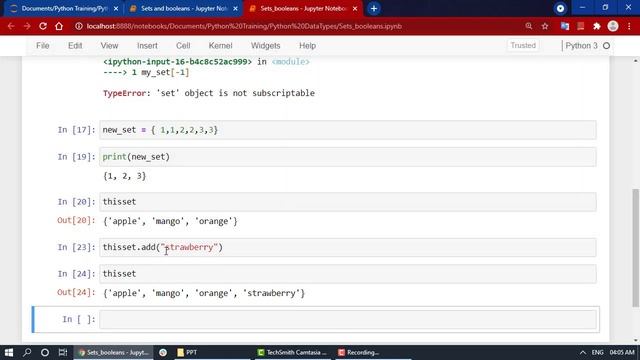Click the 04:05 AM clock
This screenshot has width=640, height=360.
point(622,352)
